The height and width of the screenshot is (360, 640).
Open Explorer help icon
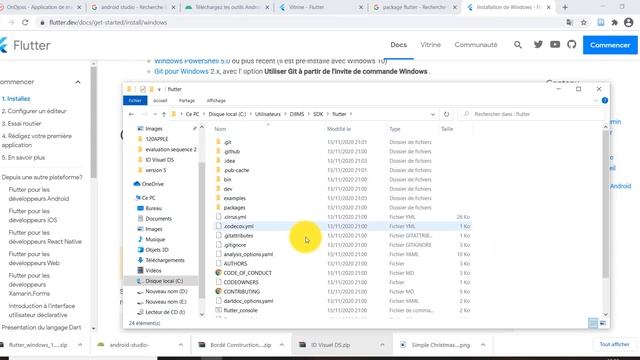coord(604,100)
